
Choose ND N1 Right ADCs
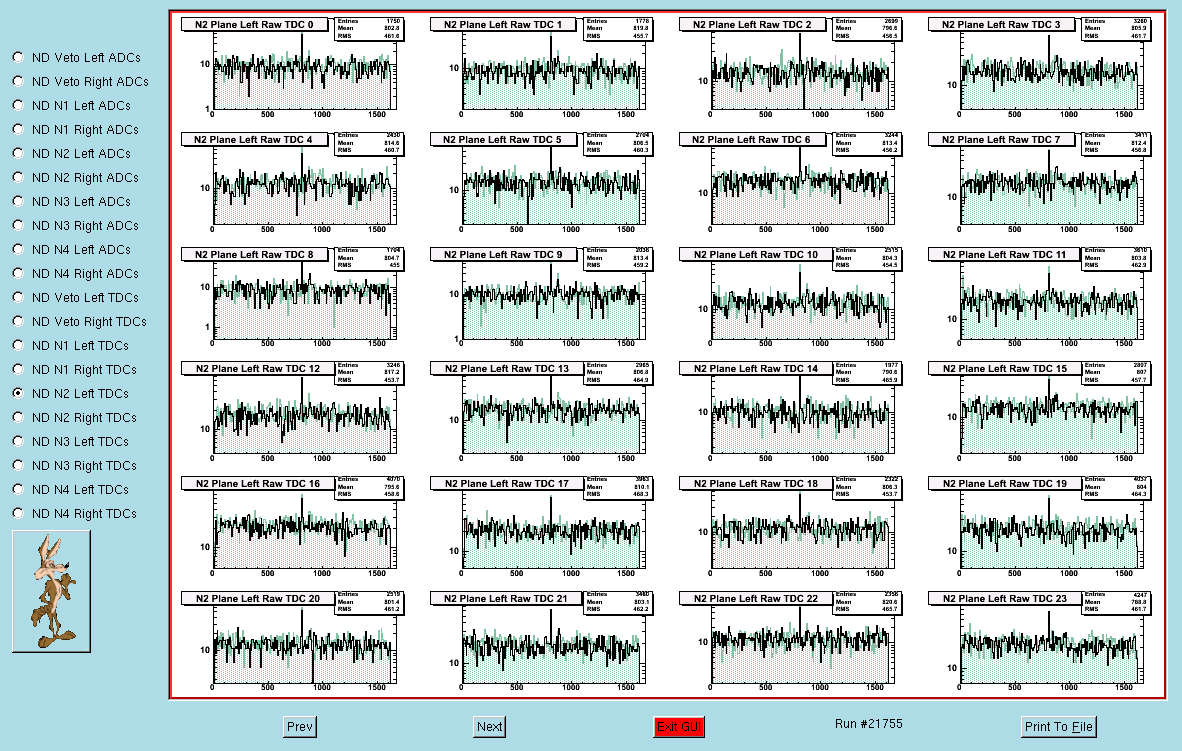click(18, 130)
